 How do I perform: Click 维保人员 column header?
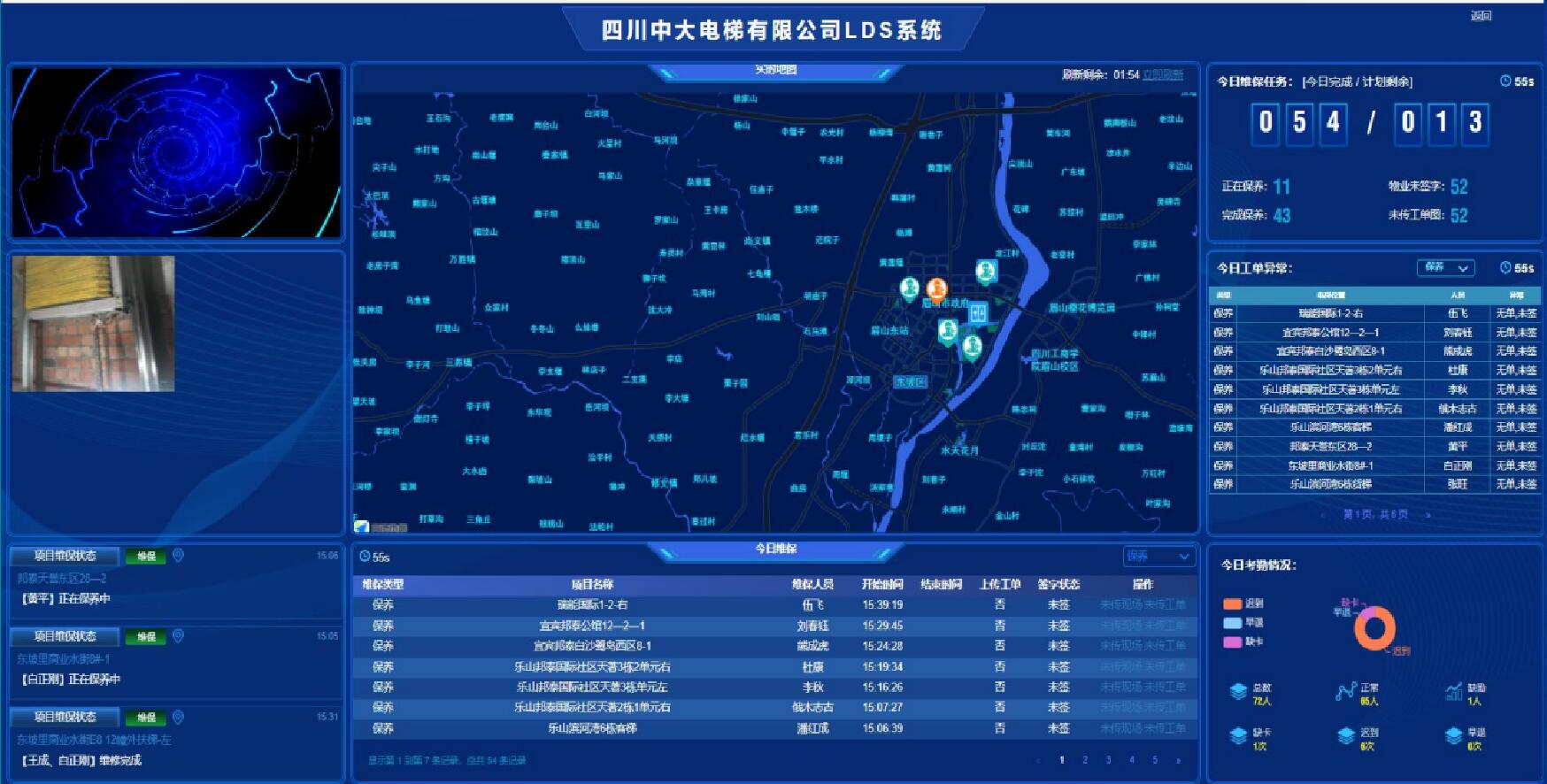click(x=812, y=584)
